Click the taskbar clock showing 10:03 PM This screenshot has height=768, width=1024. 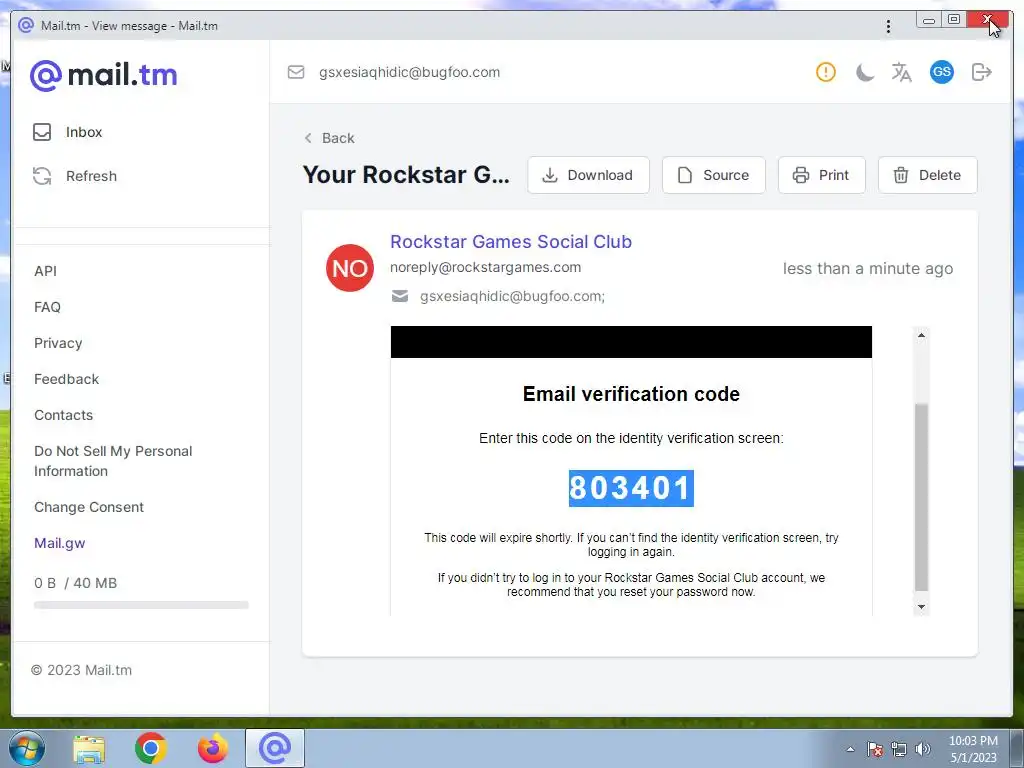coord(973,749)
